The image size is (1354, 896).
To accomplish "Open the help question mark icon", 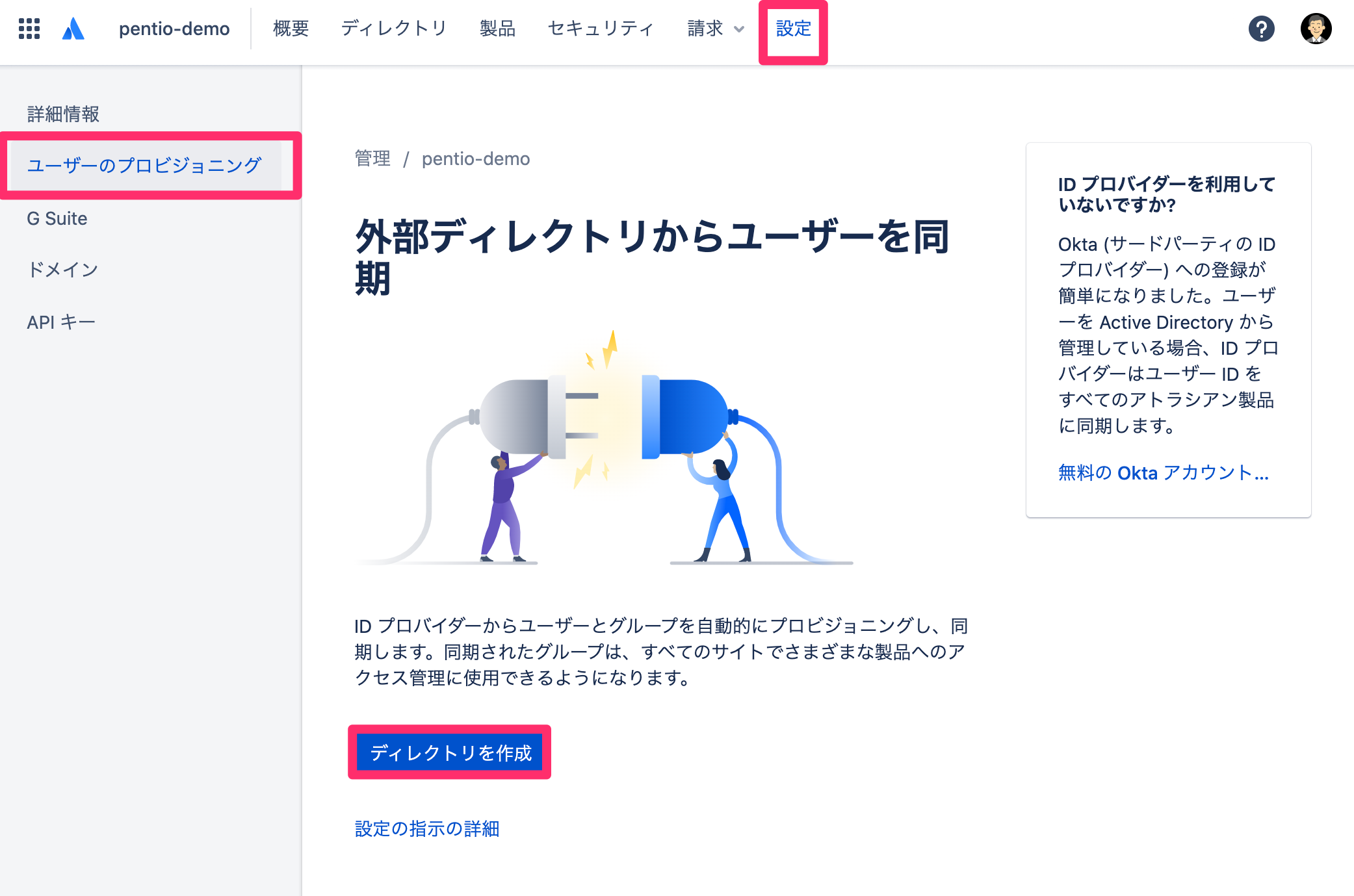I will (x=1261, y=29).
